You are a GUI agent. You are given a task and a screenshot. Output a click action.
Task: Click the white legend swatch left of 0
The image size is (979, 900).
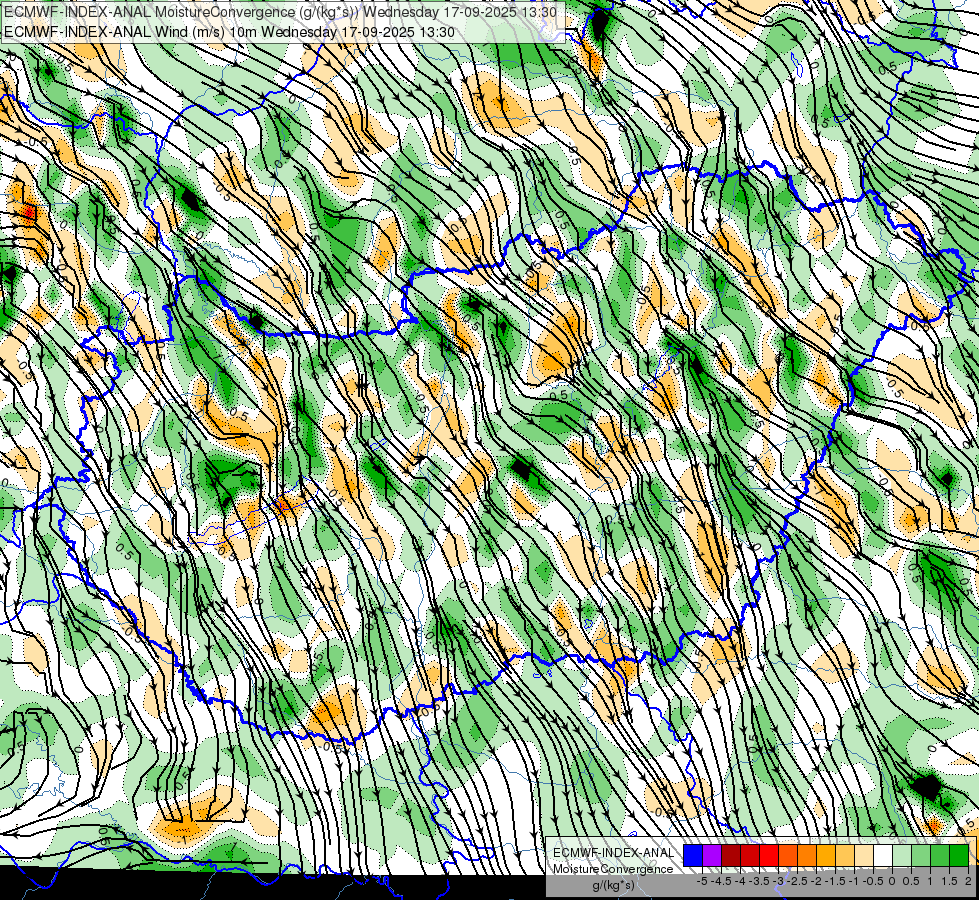click(883, 856)
